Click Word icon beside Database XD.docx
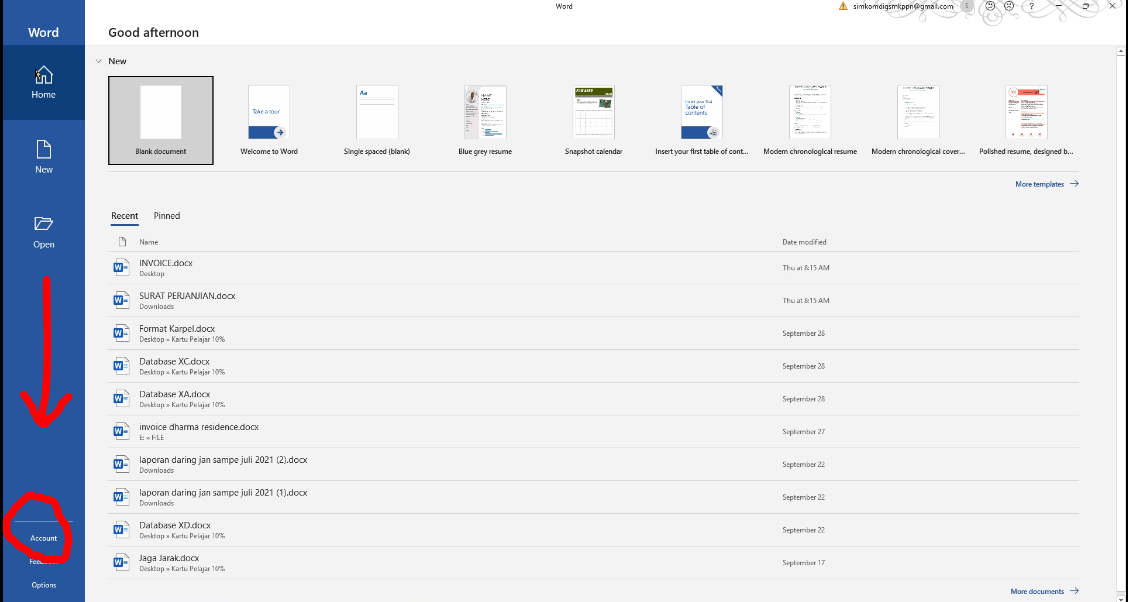The height and width of the screenshot is (602, 1128). point(121,530)
